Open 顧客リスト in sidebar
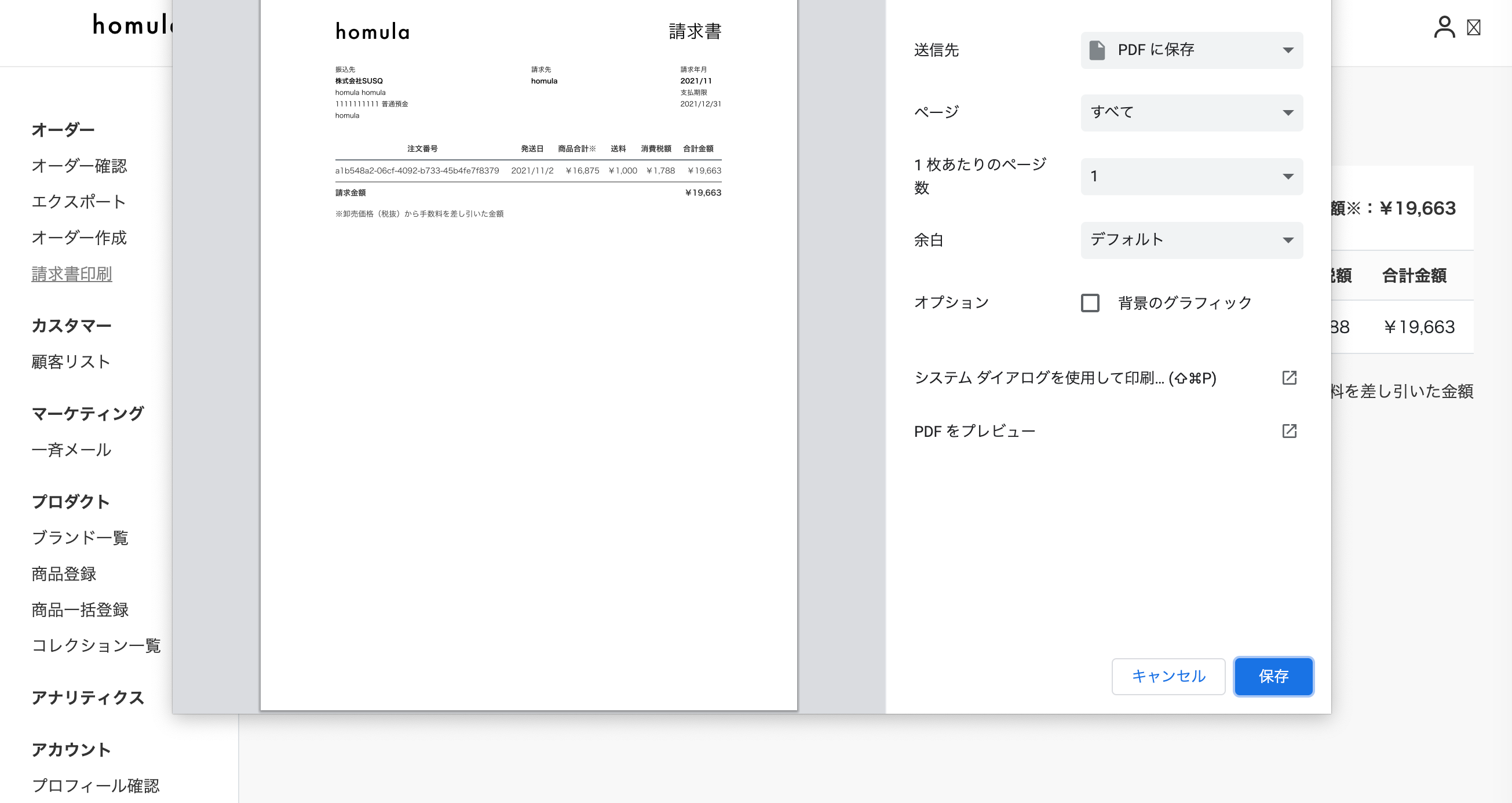The image size is (1512, 803). point(71,362)
